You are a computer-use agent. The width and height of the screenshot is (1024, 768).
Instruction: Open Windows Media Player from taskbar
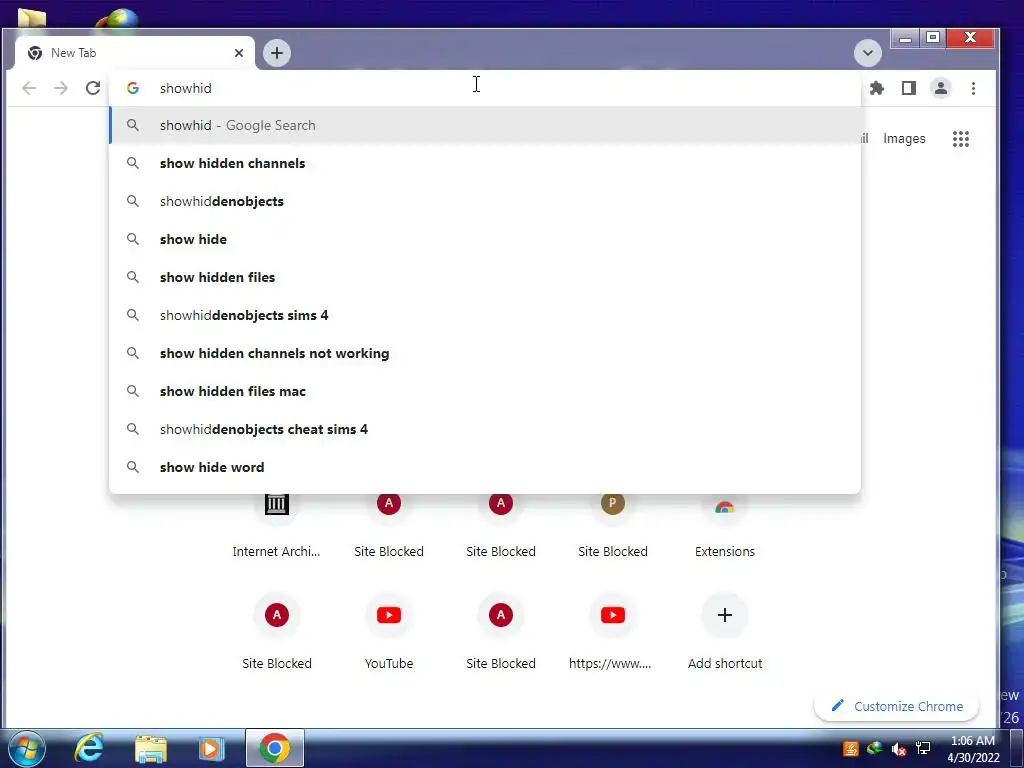point(211,748)
